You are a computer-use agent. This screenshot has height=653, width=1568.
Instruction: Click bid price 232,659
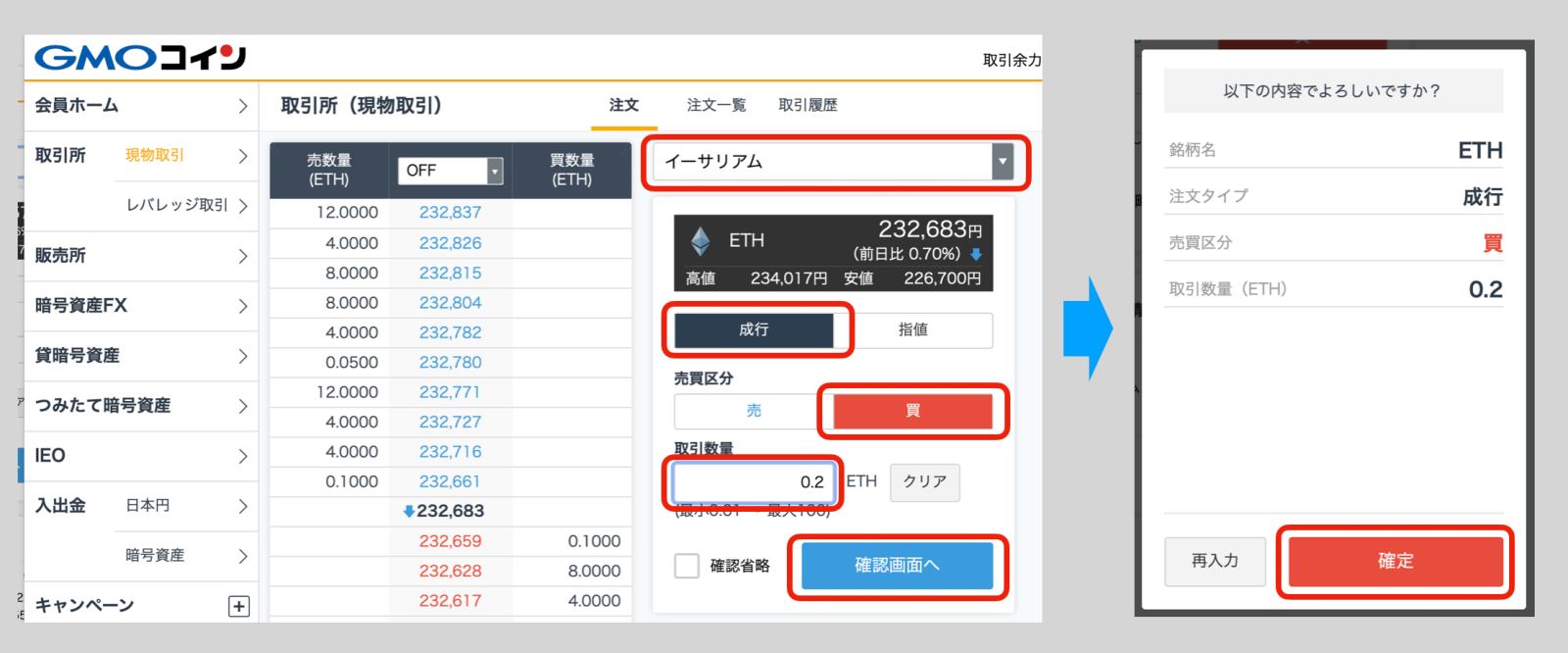(450, 541)
